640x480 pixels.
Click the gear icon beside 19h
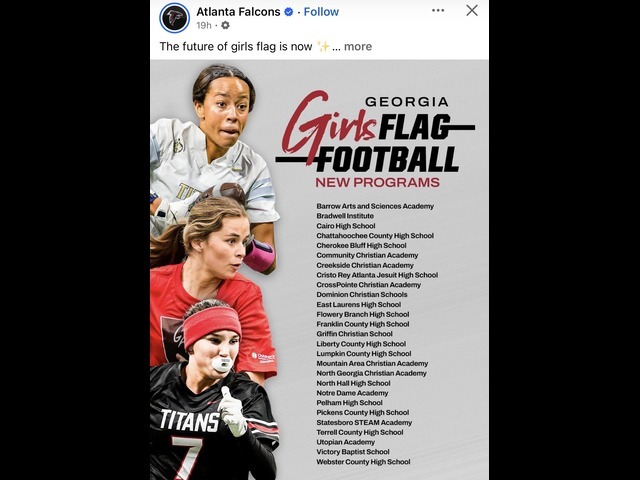[225, 25]
